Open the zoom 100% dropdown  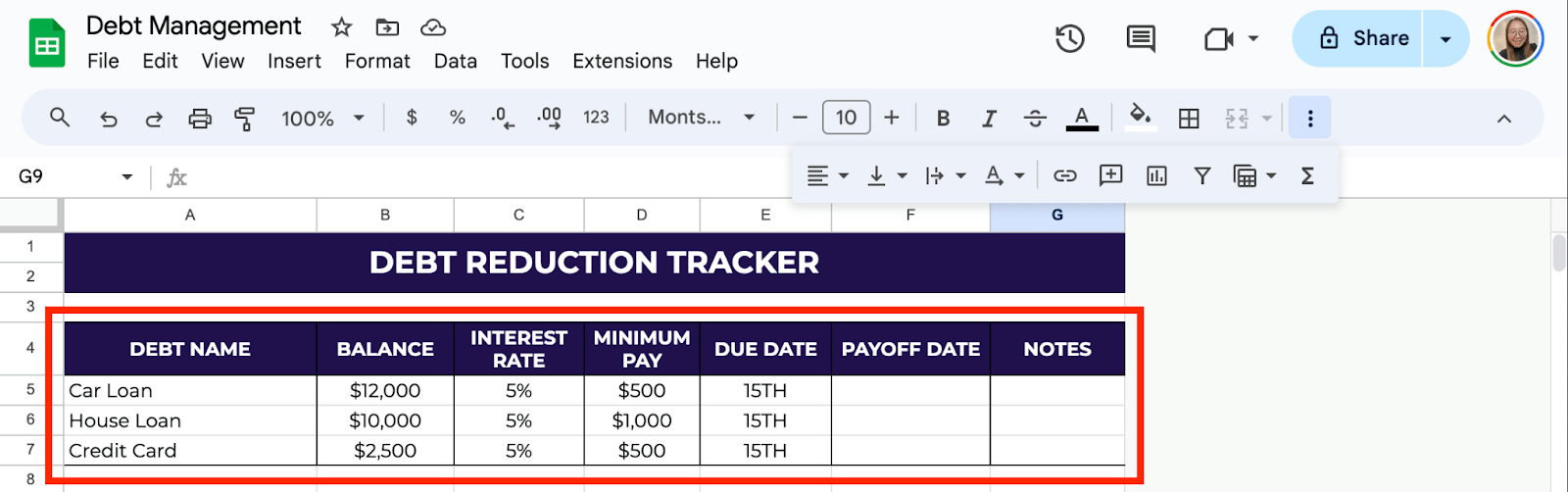pyautogui.click(x=323, y=119)
